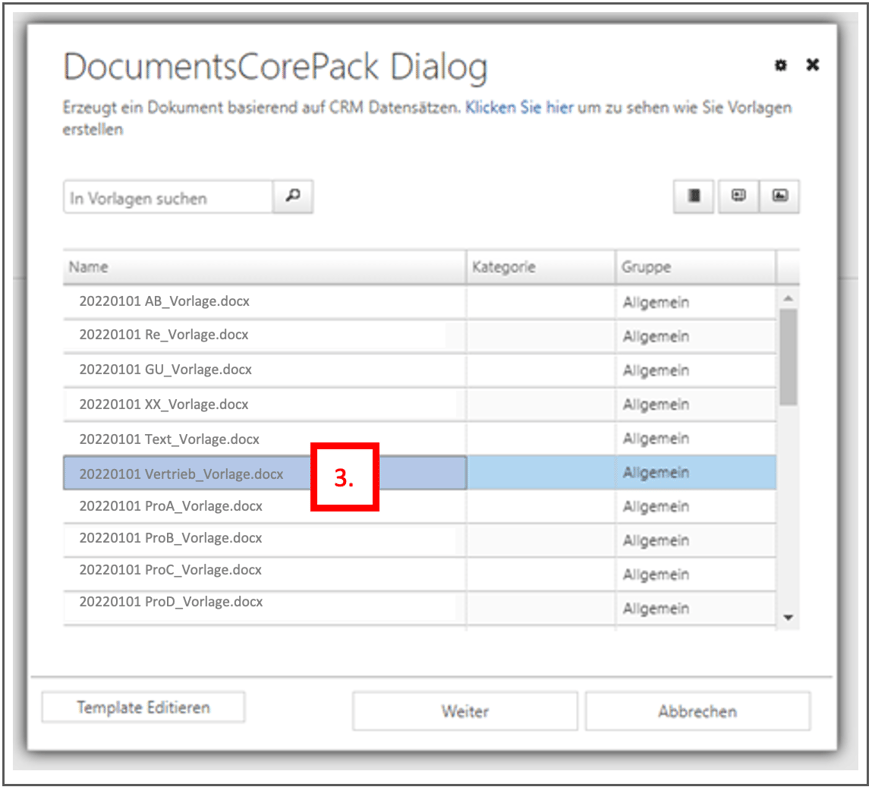Switch to the thumbnail image view icon
The width and height of the screenshot is (872, 790).
click(x=780, y=196)
